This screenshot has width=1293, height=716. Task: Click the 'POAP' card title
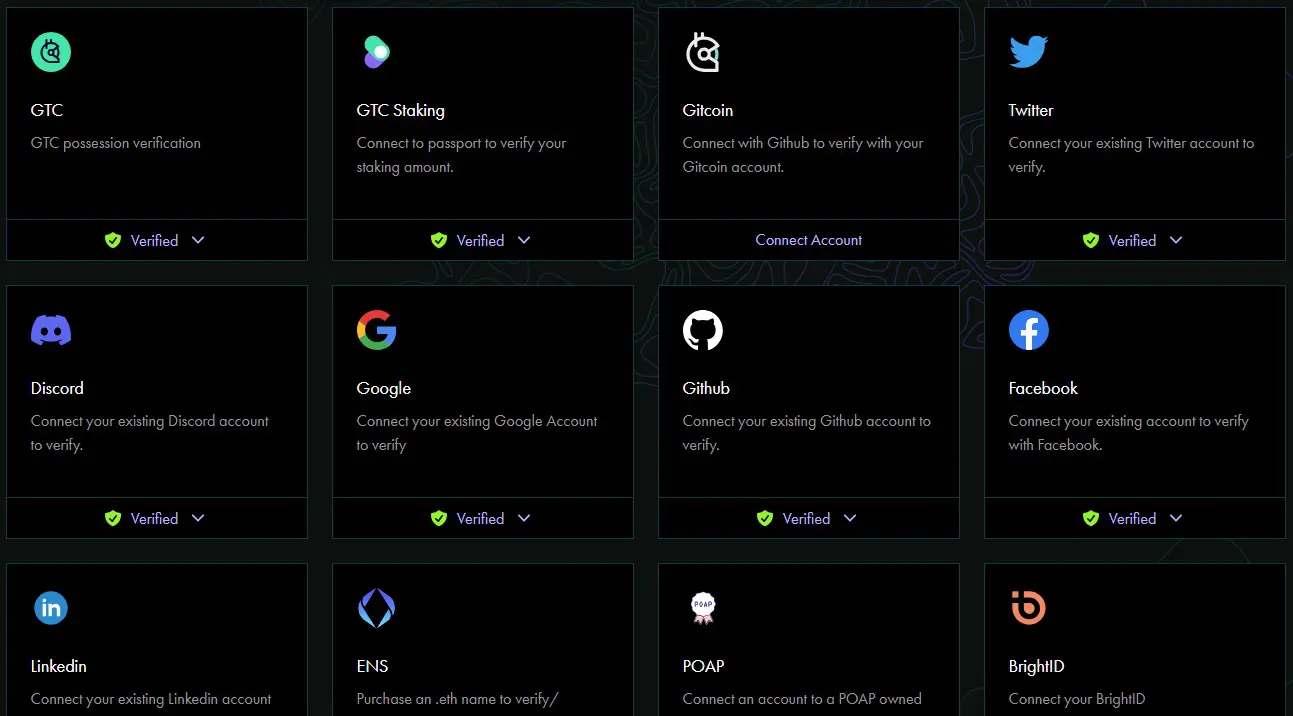tap(703, 666)
